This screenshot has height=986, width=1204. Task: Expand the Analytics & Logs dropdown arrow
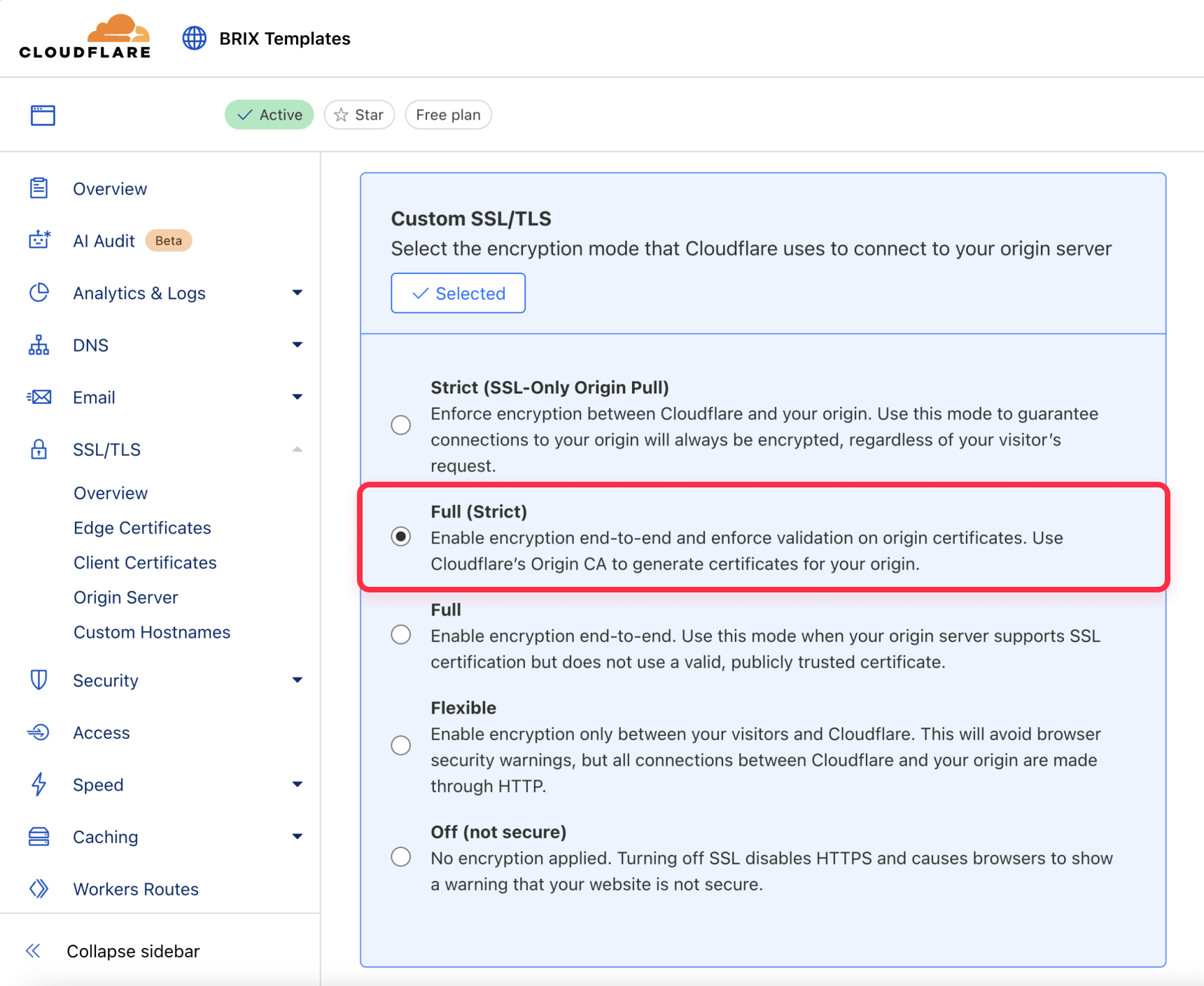pos(297,293)
